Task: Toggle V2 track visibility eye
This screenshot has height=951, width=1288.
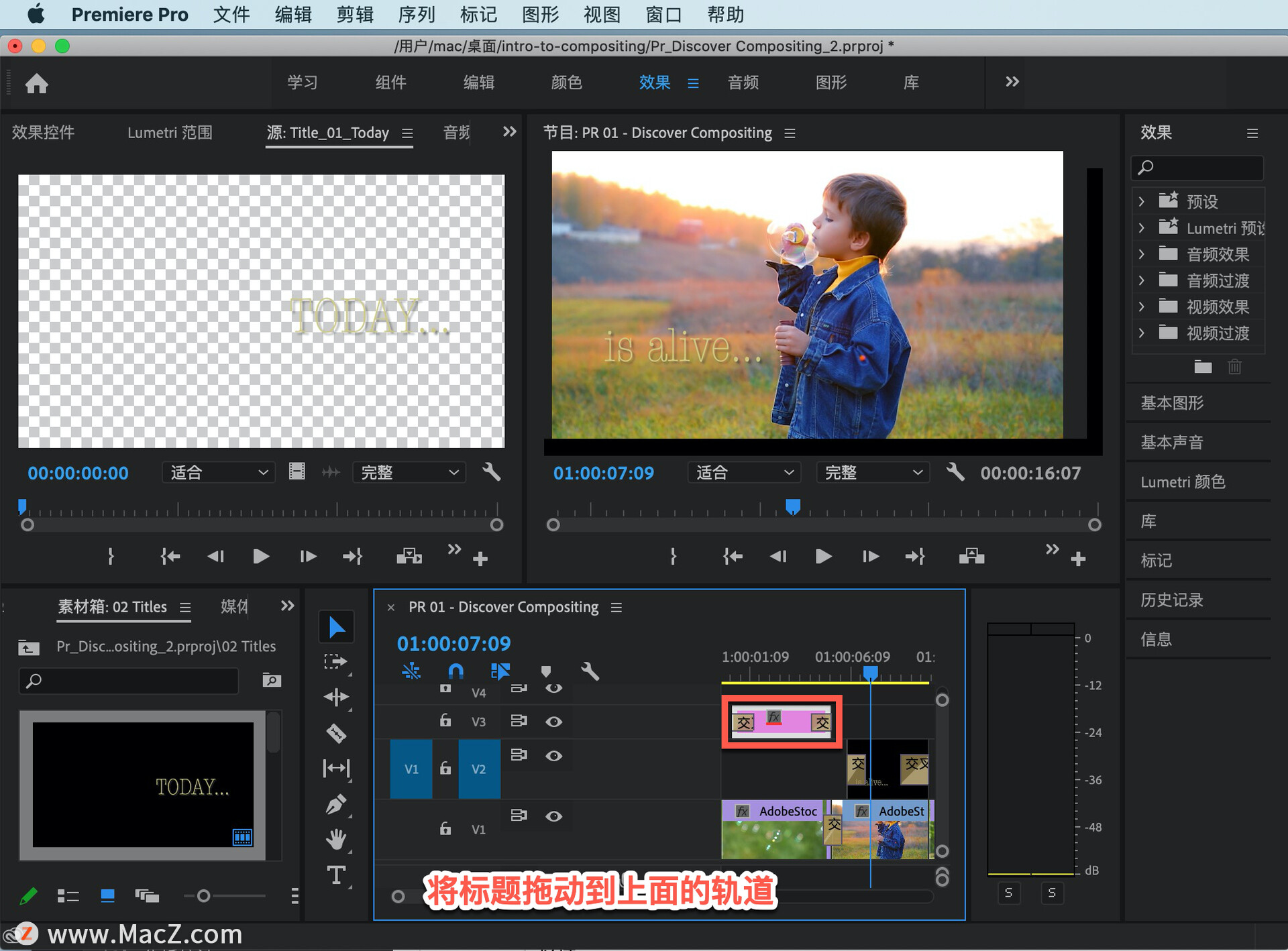Action: pyautogui.click(x=553, y=756)
